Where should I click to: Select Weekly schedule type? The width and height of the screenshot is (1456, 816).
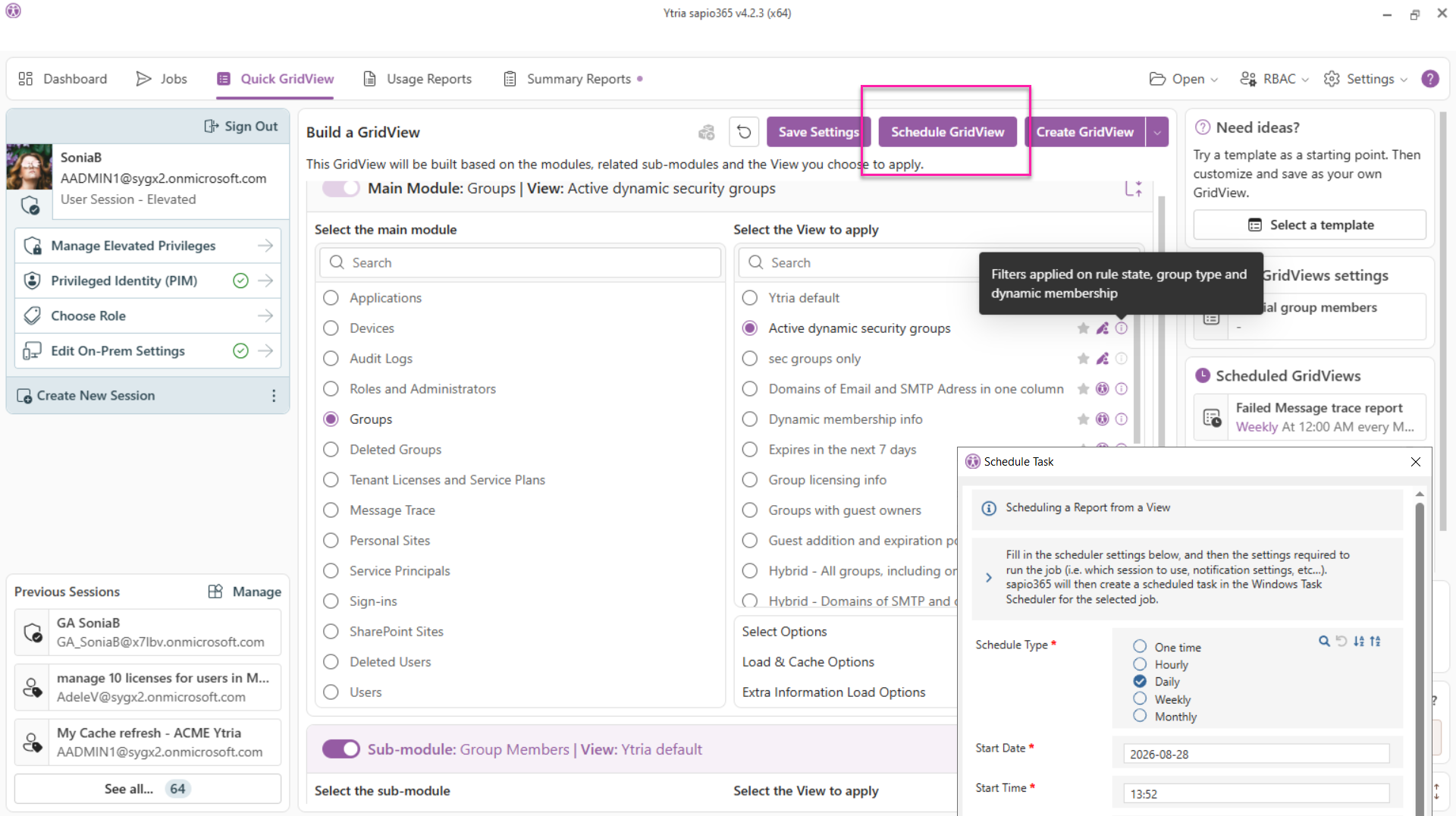[1140, 698]
